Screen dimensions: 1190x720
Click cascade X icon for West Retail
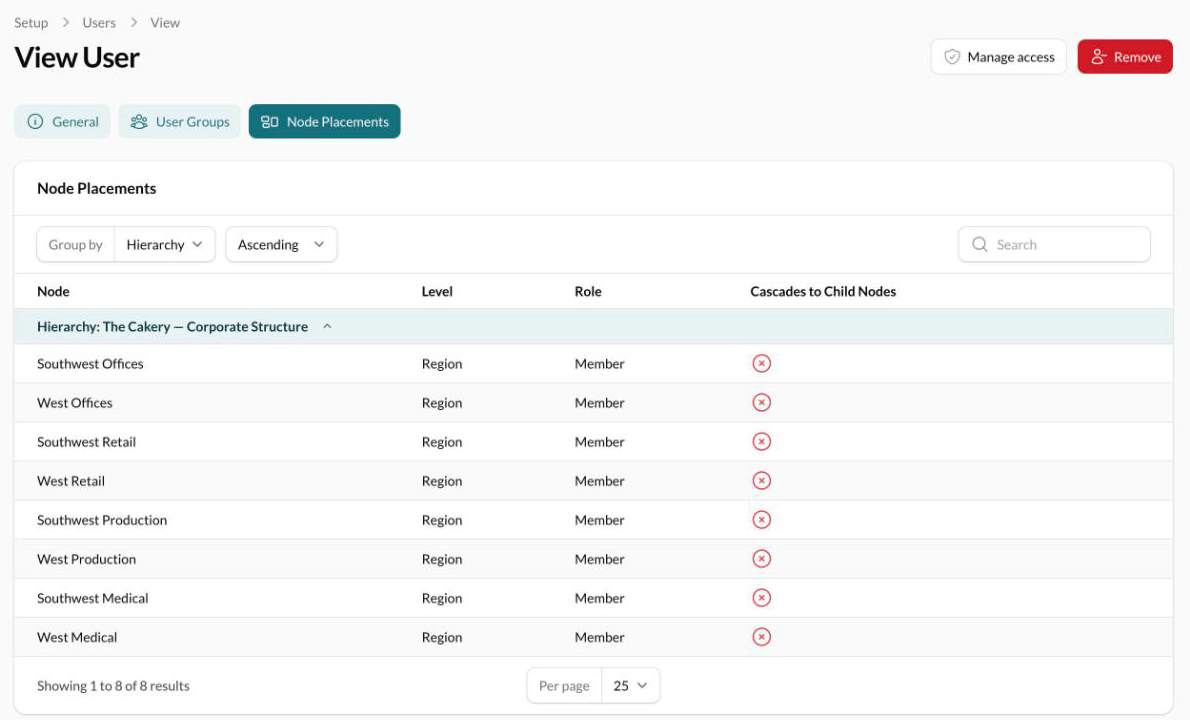761,480
